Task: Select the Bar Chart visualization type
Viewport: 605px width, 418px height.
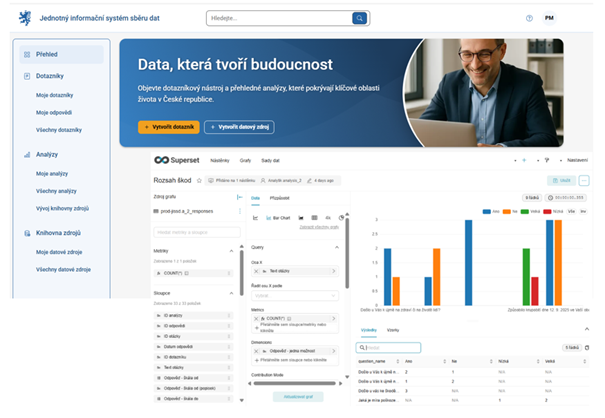Action: pyautogui.click(x=276, y=216)
